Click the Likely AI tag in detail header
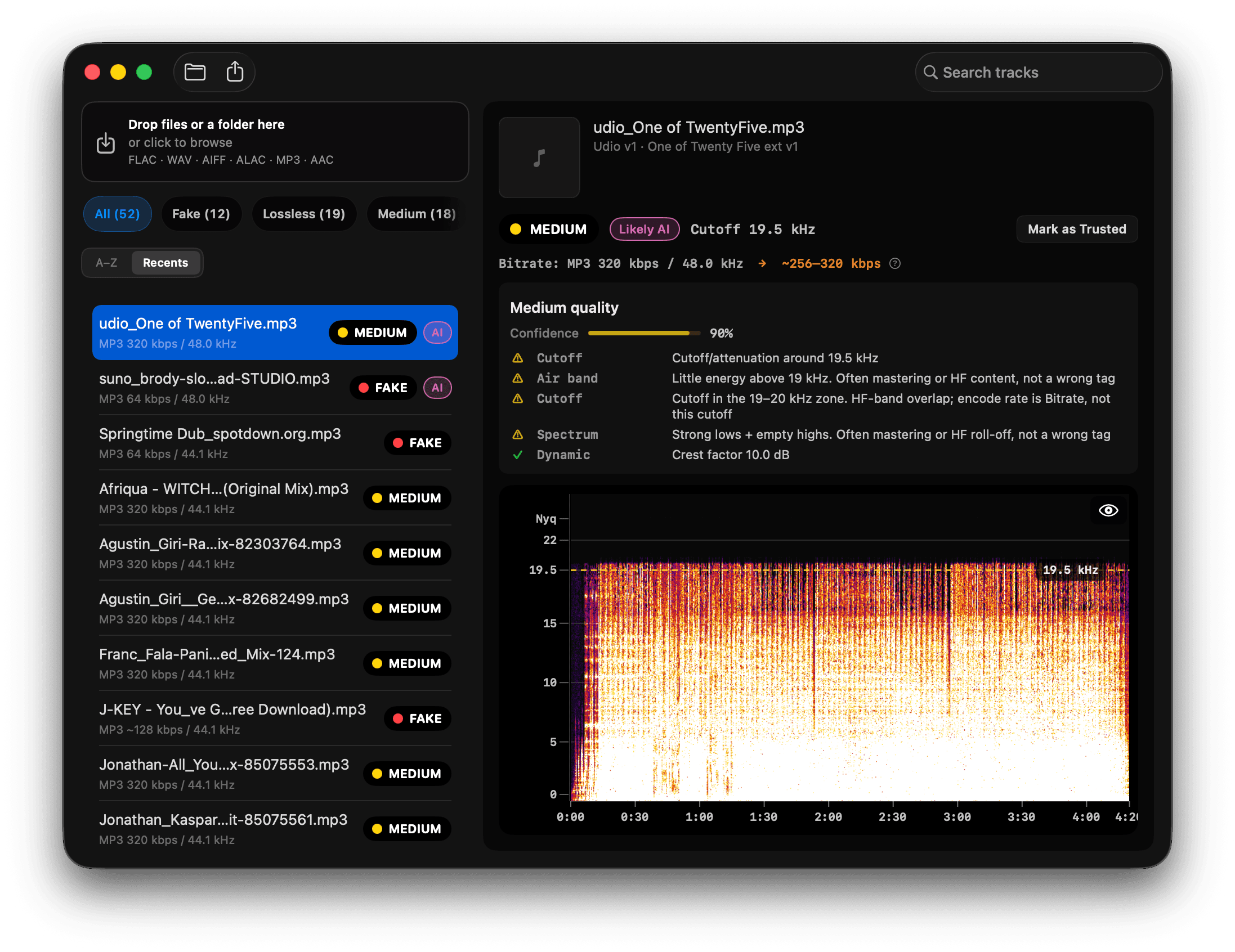The image size is (1235, 952). (644, 229)
